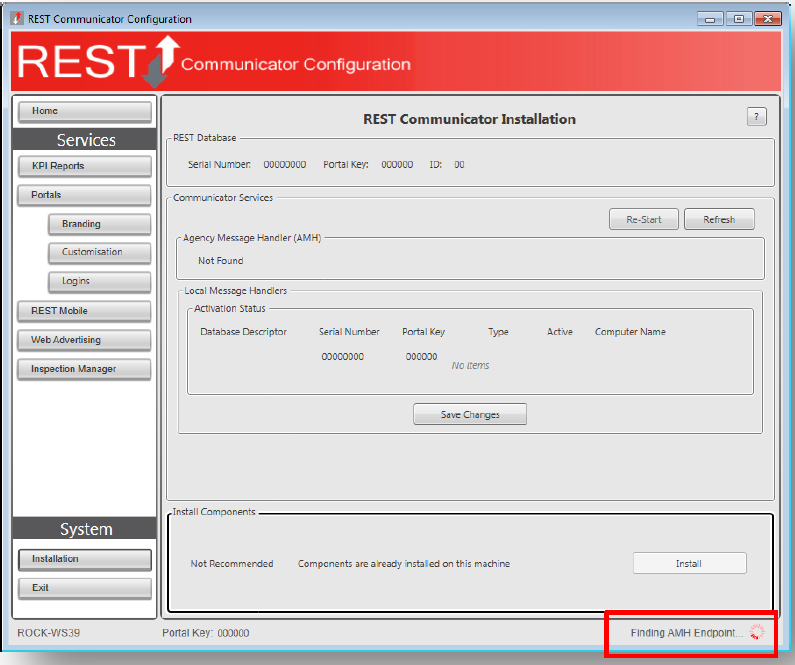The width and height of the screenshot is (795, 665).
Task: Maximize the REST Communicator Configuration window
Action: tap(739, 19)
